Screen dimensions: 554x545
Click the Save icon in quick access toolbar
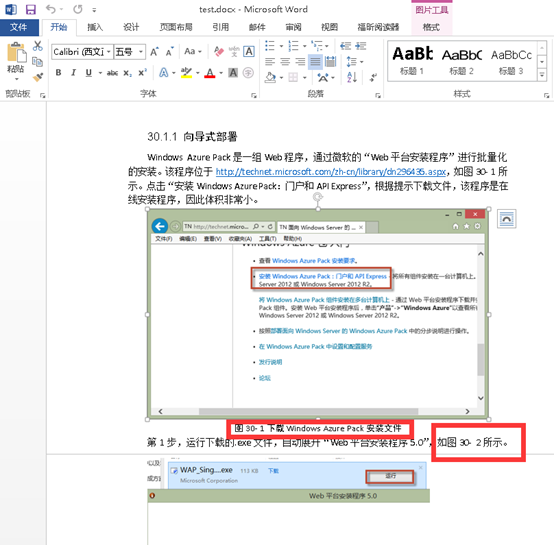31,10
